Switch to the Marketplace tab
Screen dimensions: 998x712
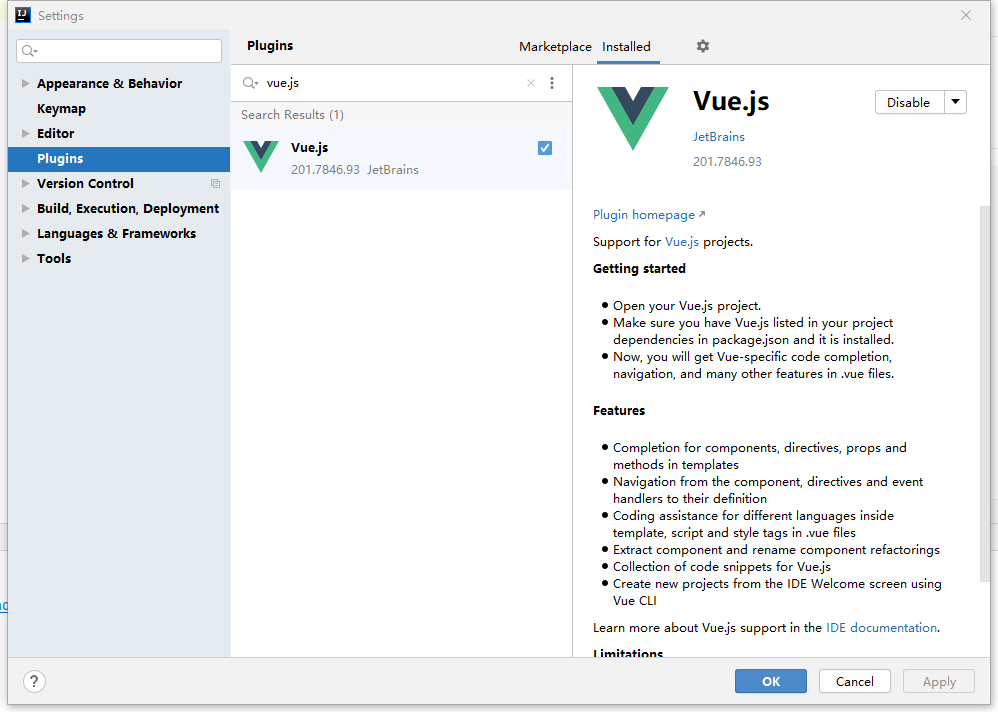coord(555,46)
